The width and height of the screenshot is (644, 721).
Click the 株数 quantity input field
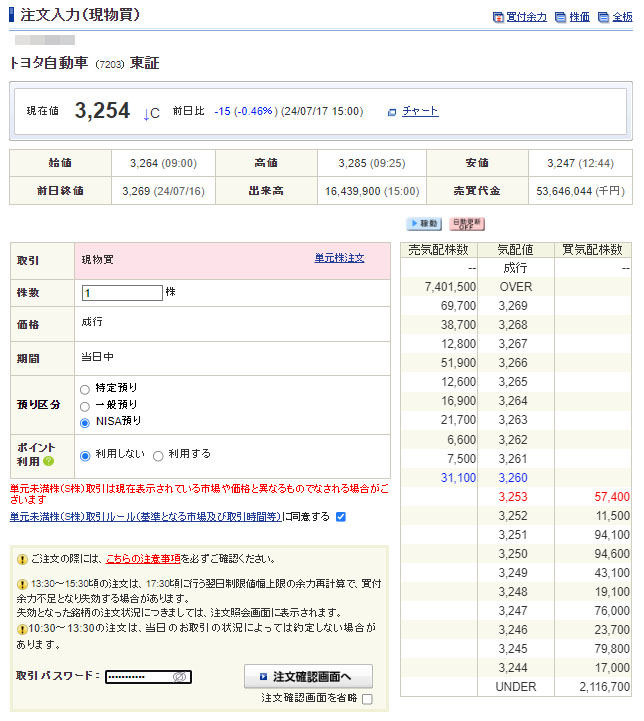(122, 293)
